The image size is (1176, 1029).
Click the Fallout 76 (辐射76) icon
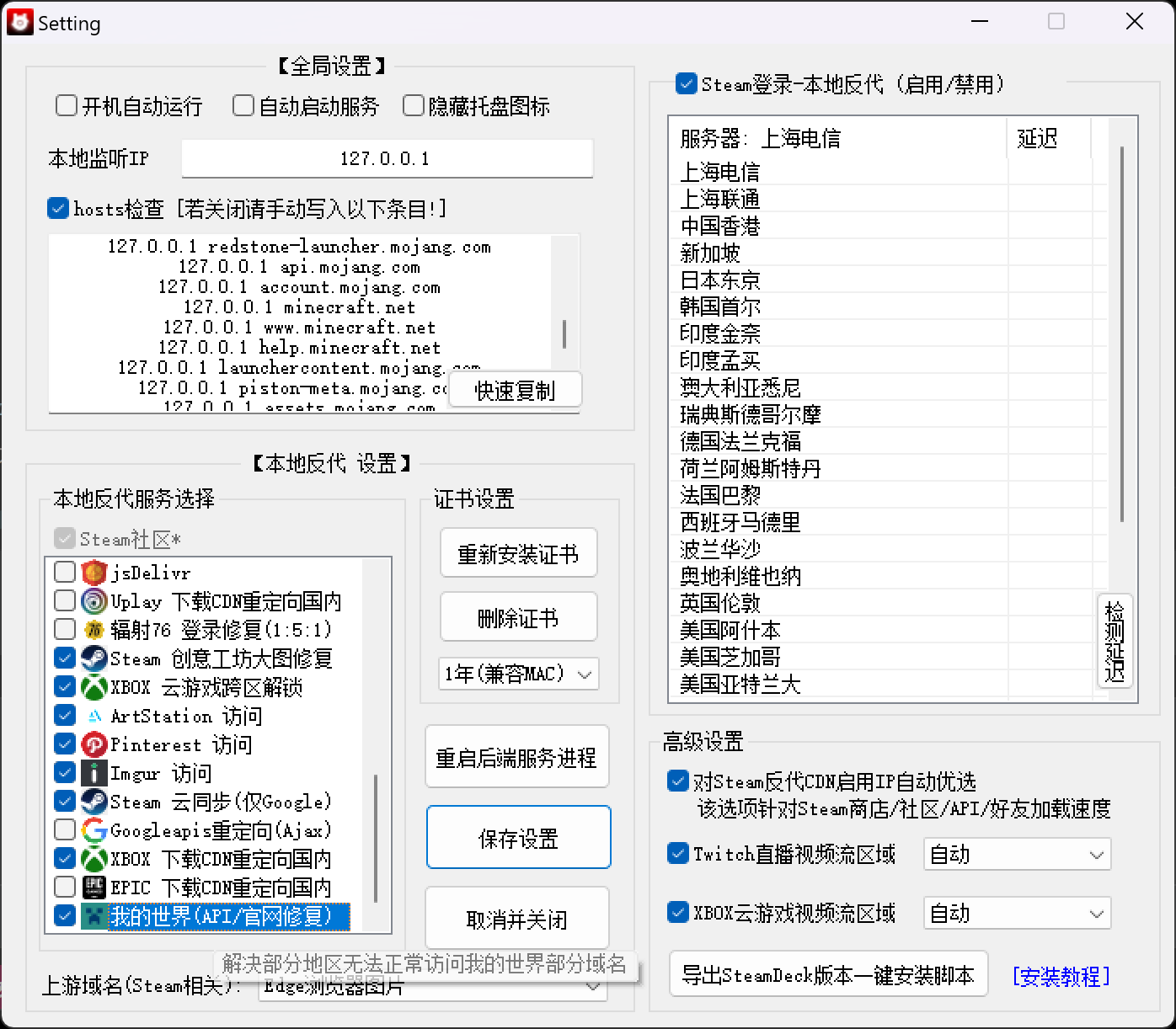click(94, 630)
